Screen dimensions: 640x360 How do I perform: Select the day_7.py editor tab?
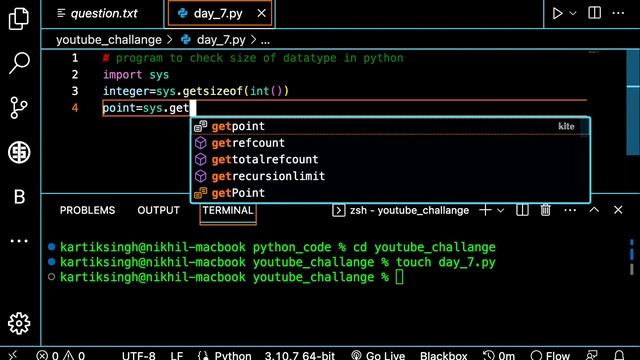220,13
